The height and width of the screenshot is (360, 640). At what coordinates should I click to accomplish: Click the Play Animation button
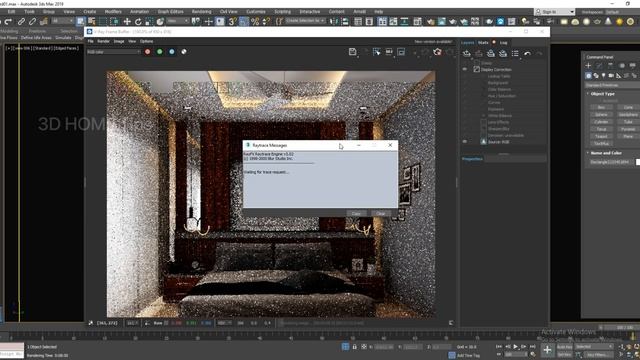point(516,347)
